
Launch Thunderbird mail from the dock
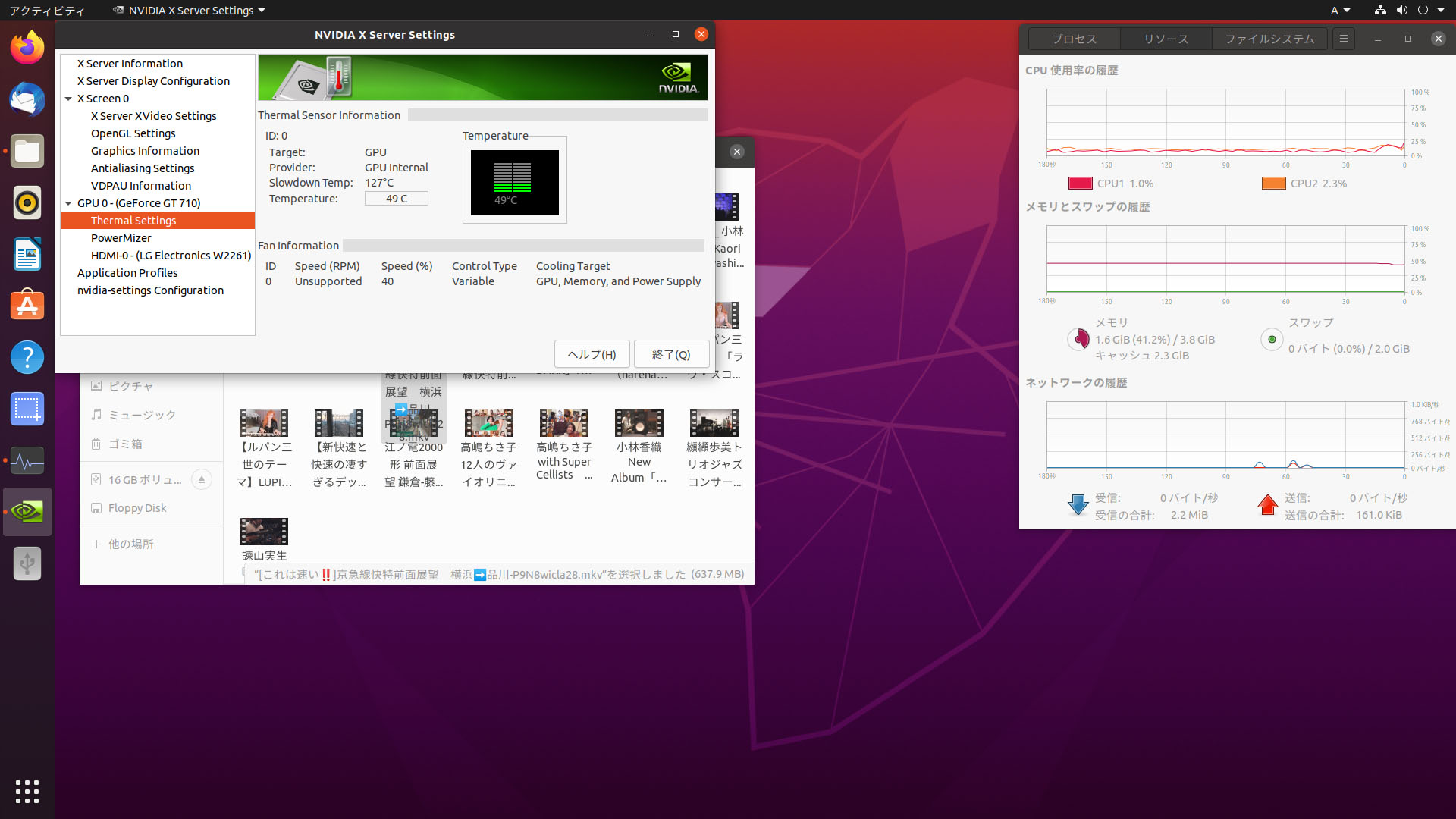pos(27,99)
